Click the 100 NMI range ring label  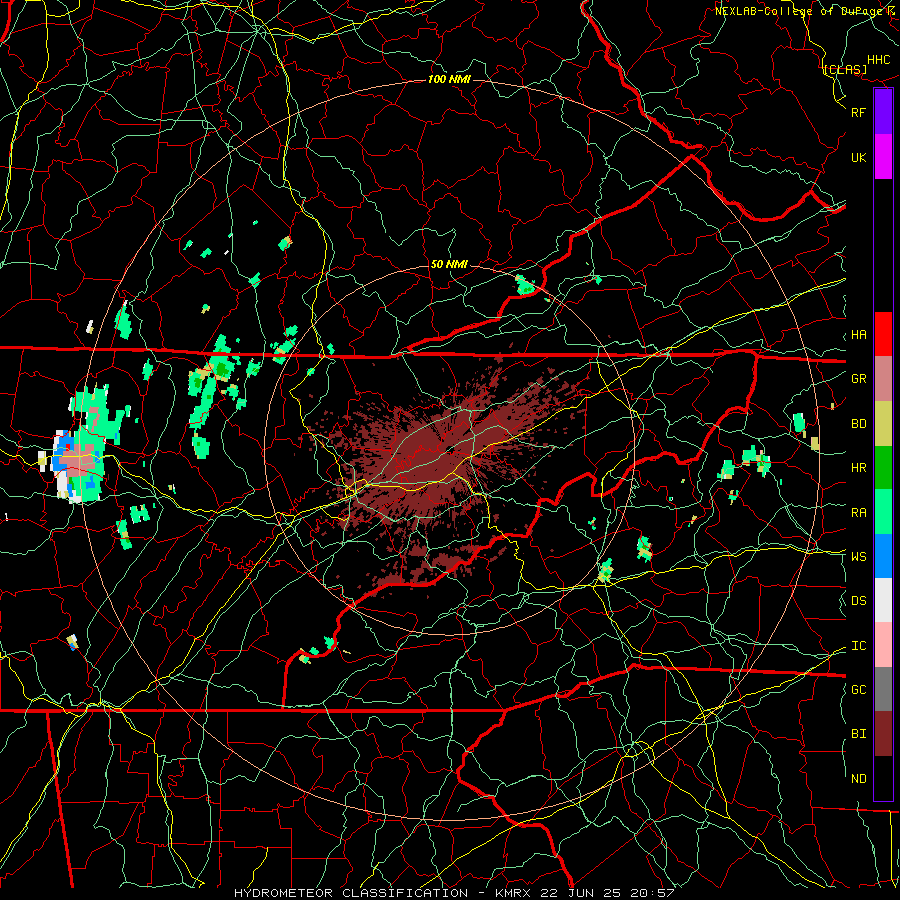(x=449, y=79)
